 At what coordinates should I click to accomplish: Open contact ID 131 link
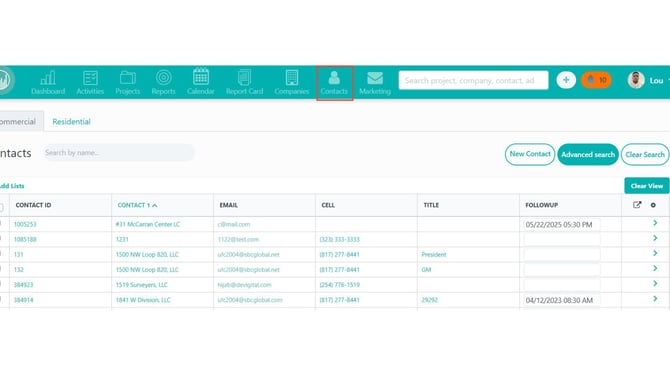click(x=18, y=255)
